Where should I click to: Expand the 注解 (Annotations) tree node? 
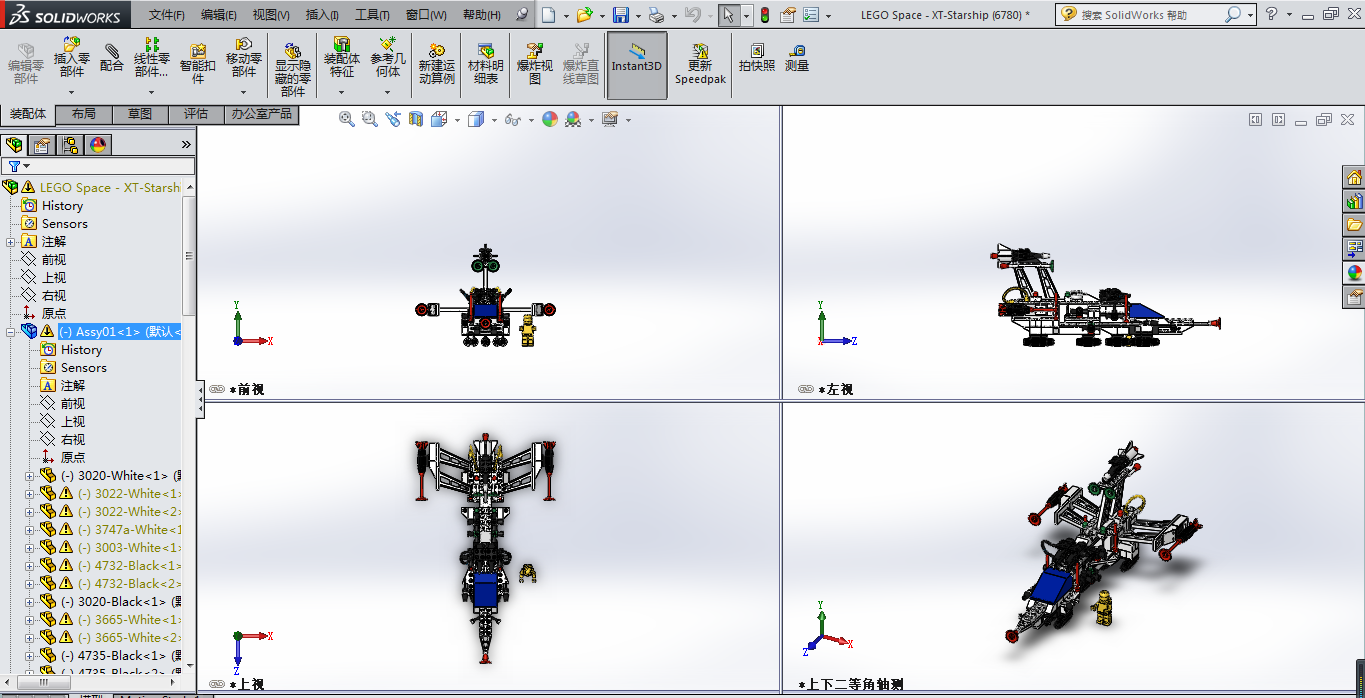[10, 242]
